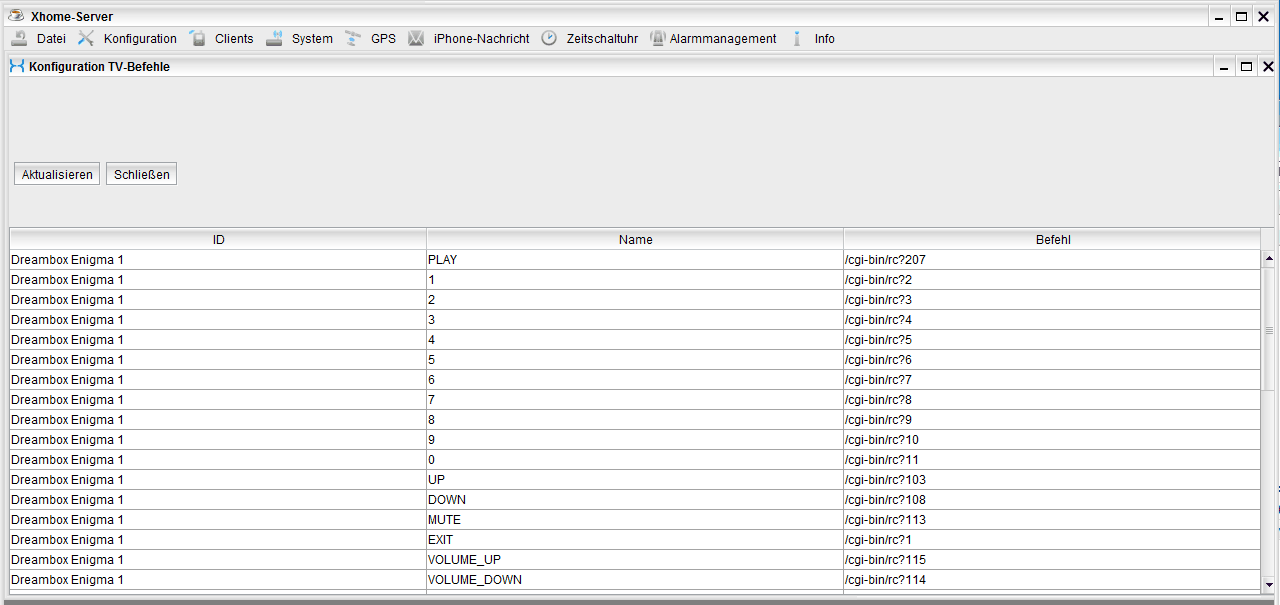Click the iPhone-Nachricht envelope icon

[x=416, y=38]
